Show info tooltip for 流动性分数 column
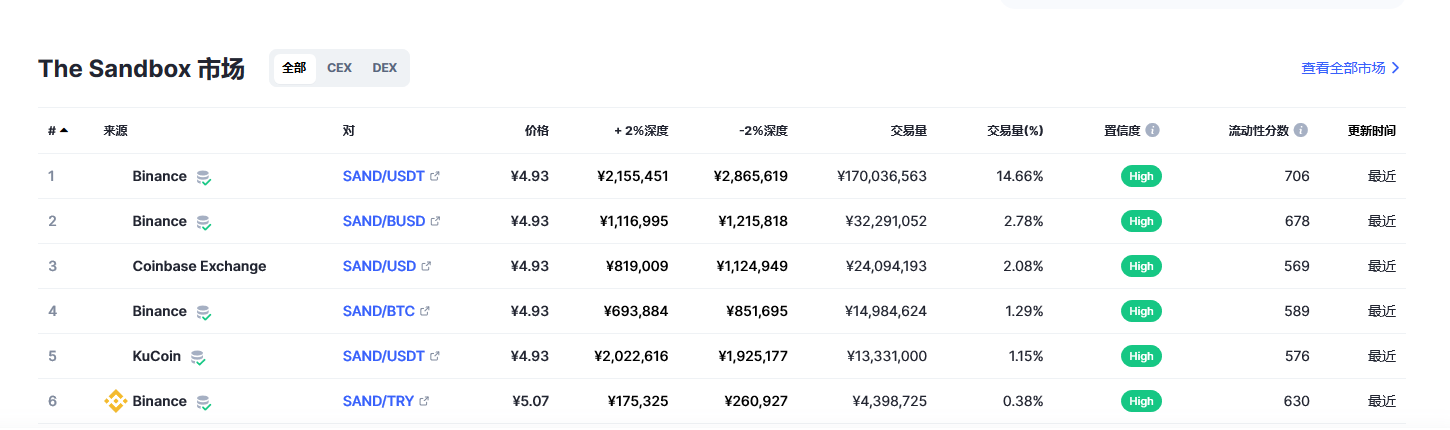The width and height of the screenshot is (1450, 430). [1301, 130]
